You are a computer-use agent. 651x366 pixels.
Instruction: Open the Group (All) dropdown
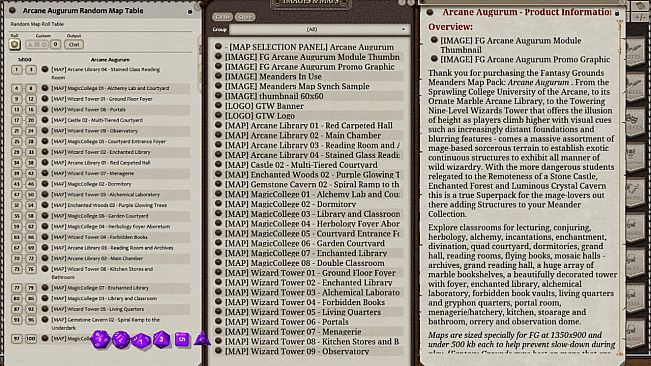click(319, 29)
